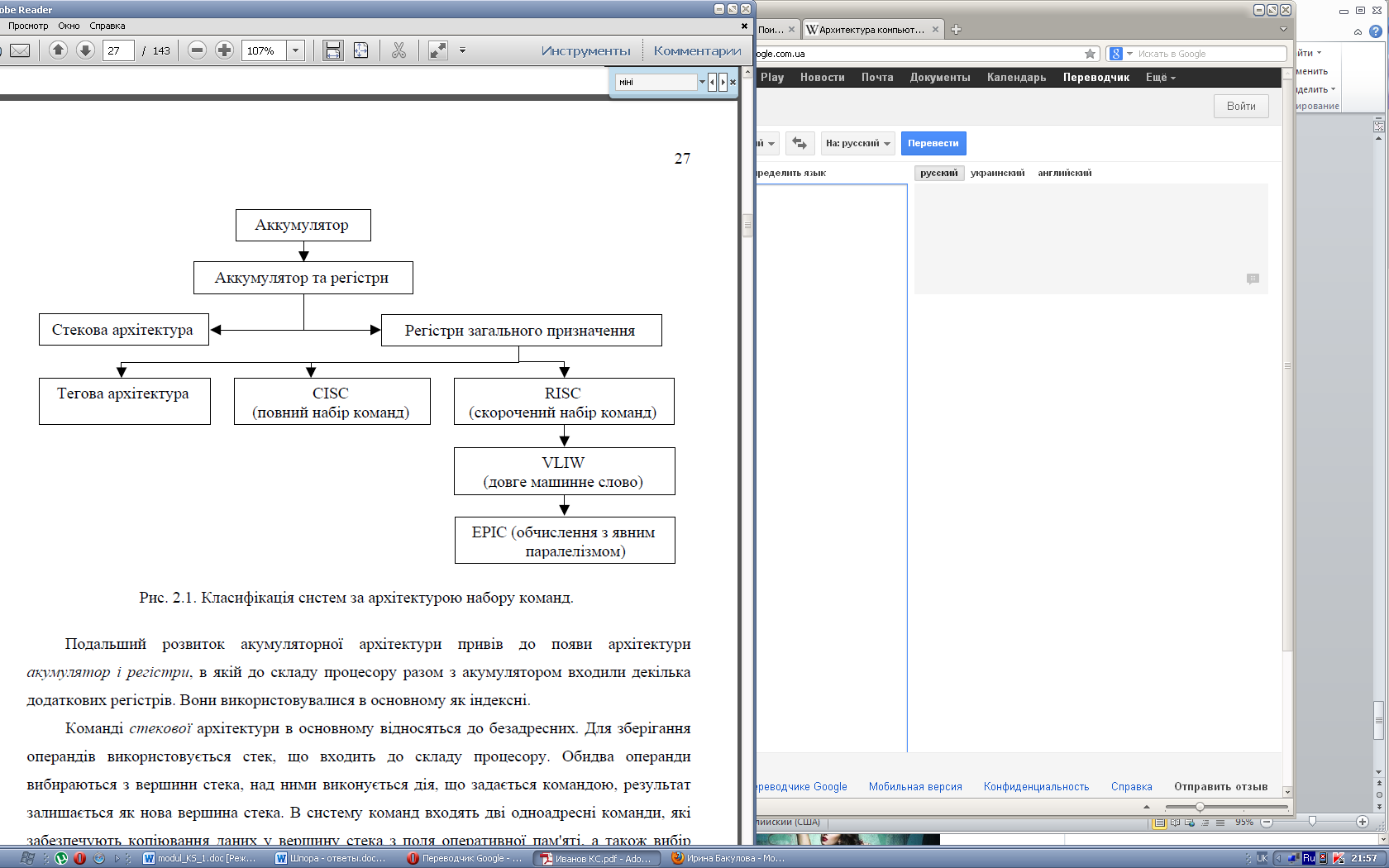Collapse Word ribbon with the caret icon
This screenshot has width=1389, height=868.
[1358, 31]
